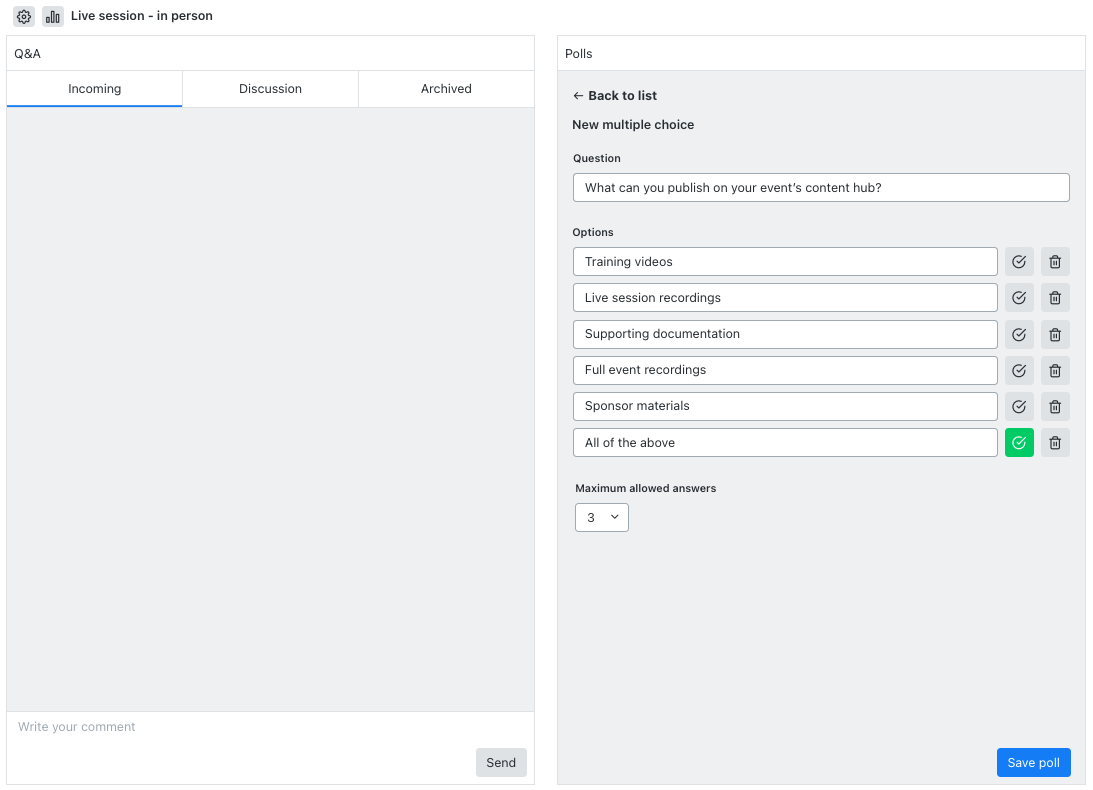Mark Sponsor materials as correct answer

[x=1019, y=406]
